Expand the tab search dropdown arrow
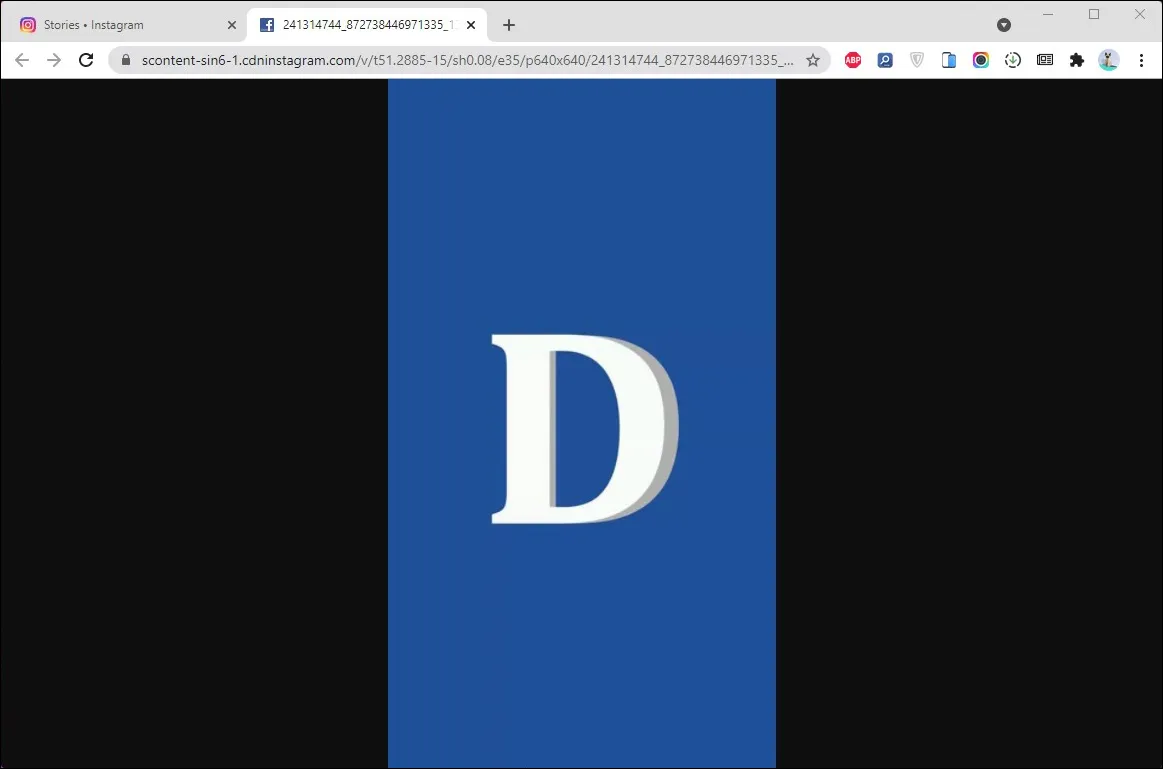 (x=1004, y=25)
